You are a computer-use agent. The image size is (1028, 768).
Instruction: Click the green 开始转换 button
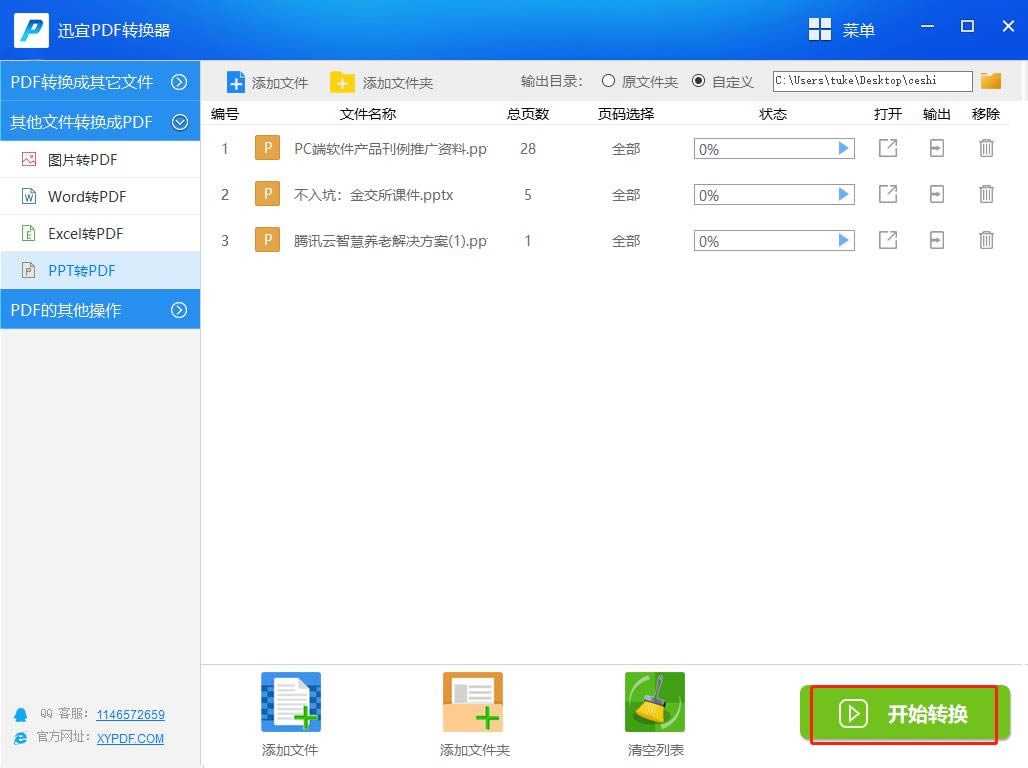click(905, 714)
